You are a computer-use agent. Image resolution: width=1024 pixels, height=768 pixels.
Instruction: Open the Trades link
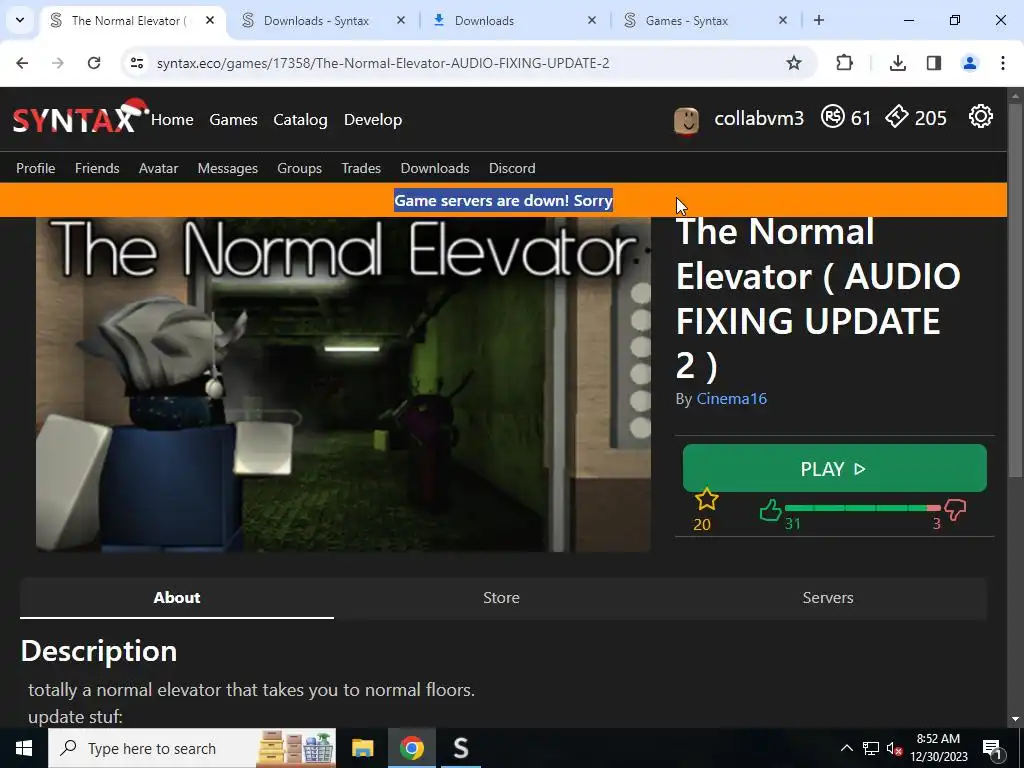pos(361,168)
